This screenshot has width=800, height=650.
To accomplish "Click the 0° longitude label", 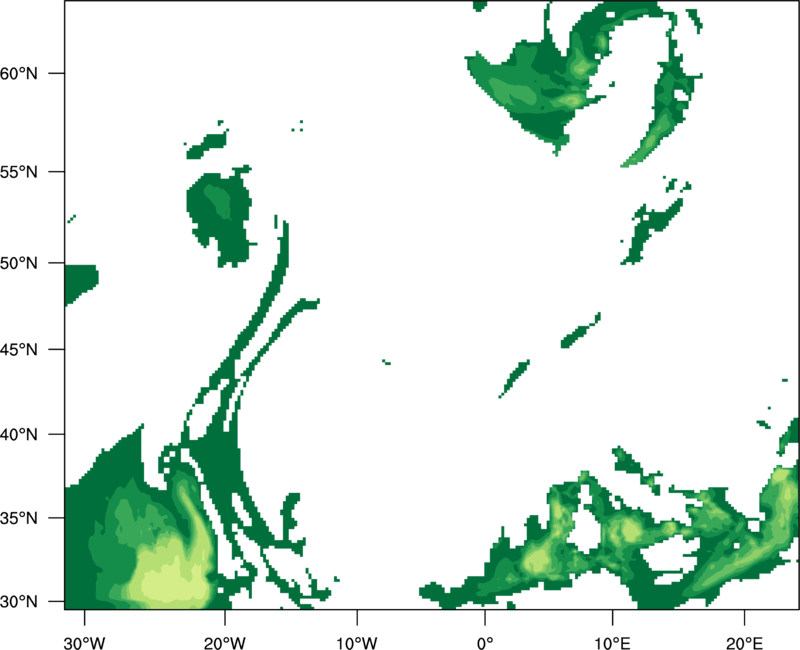I will 485,643.
